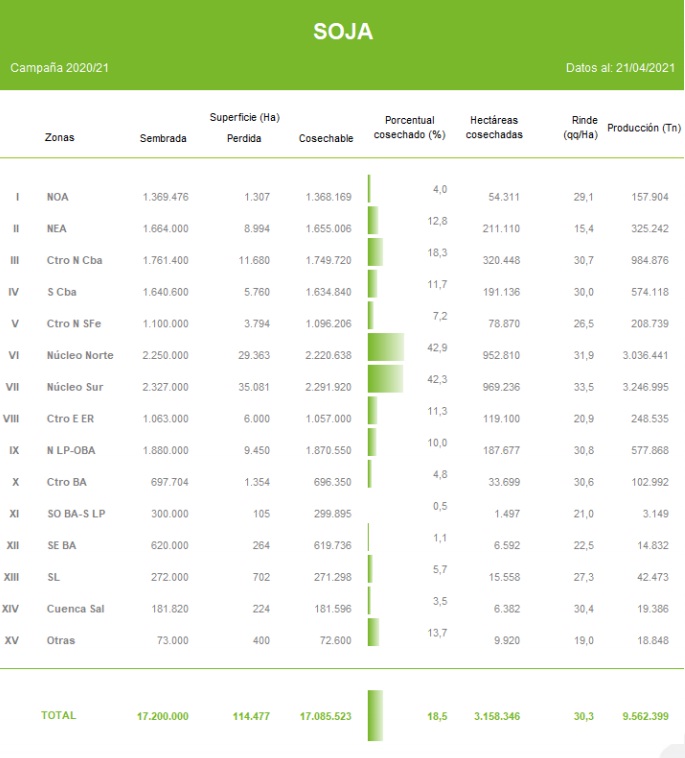The image size is (685, 758).
Task: Click the Producción (Tn) column header
Action: point(643,128)
